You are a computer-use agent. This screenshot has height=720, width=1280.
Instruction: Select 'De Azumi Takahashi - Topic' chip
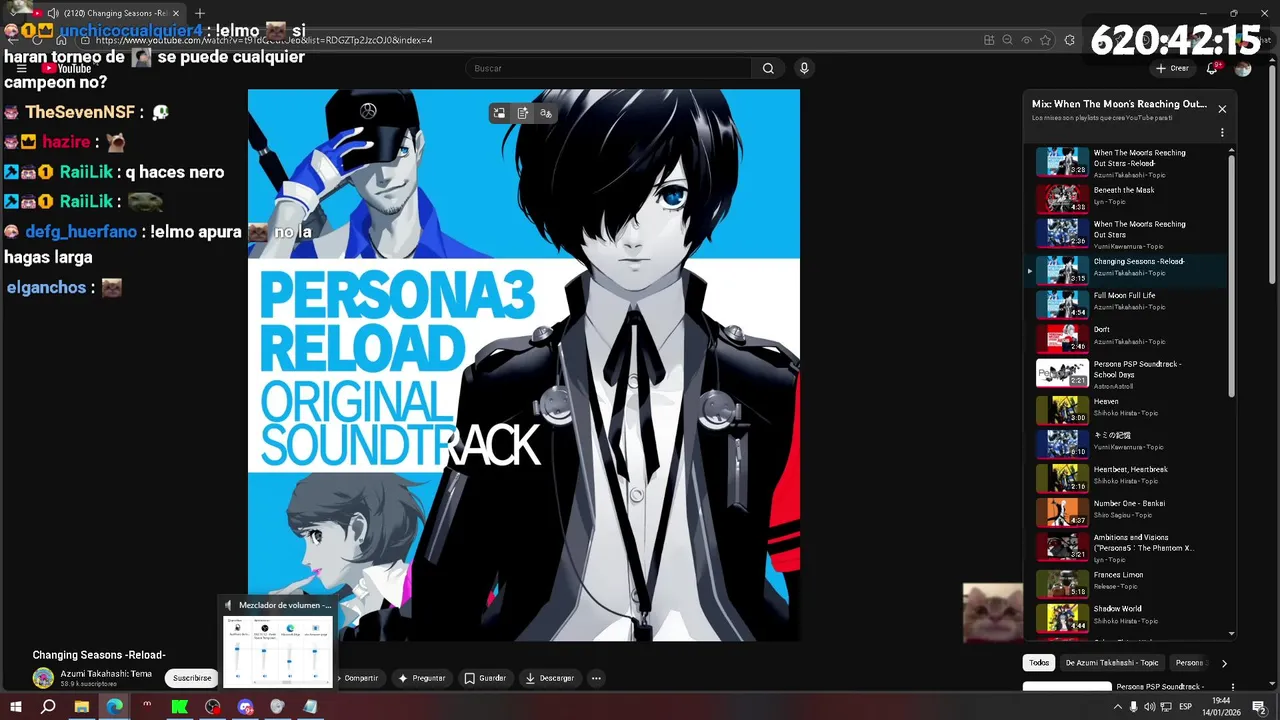[1111, 663]
